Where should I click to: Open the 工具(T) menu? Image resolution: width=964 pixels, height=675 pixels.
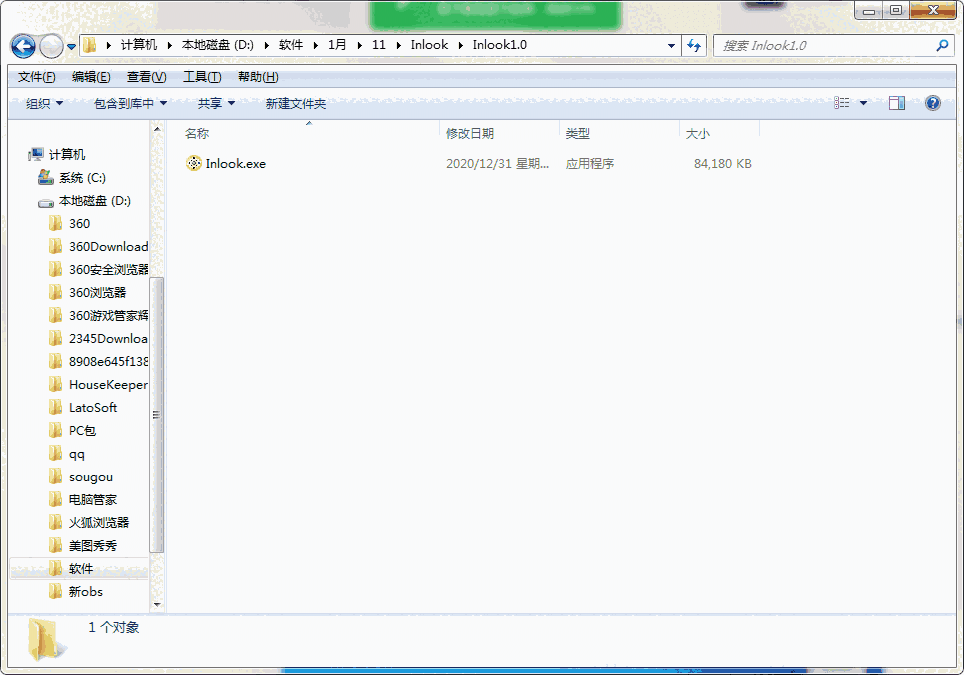point(201,77)
